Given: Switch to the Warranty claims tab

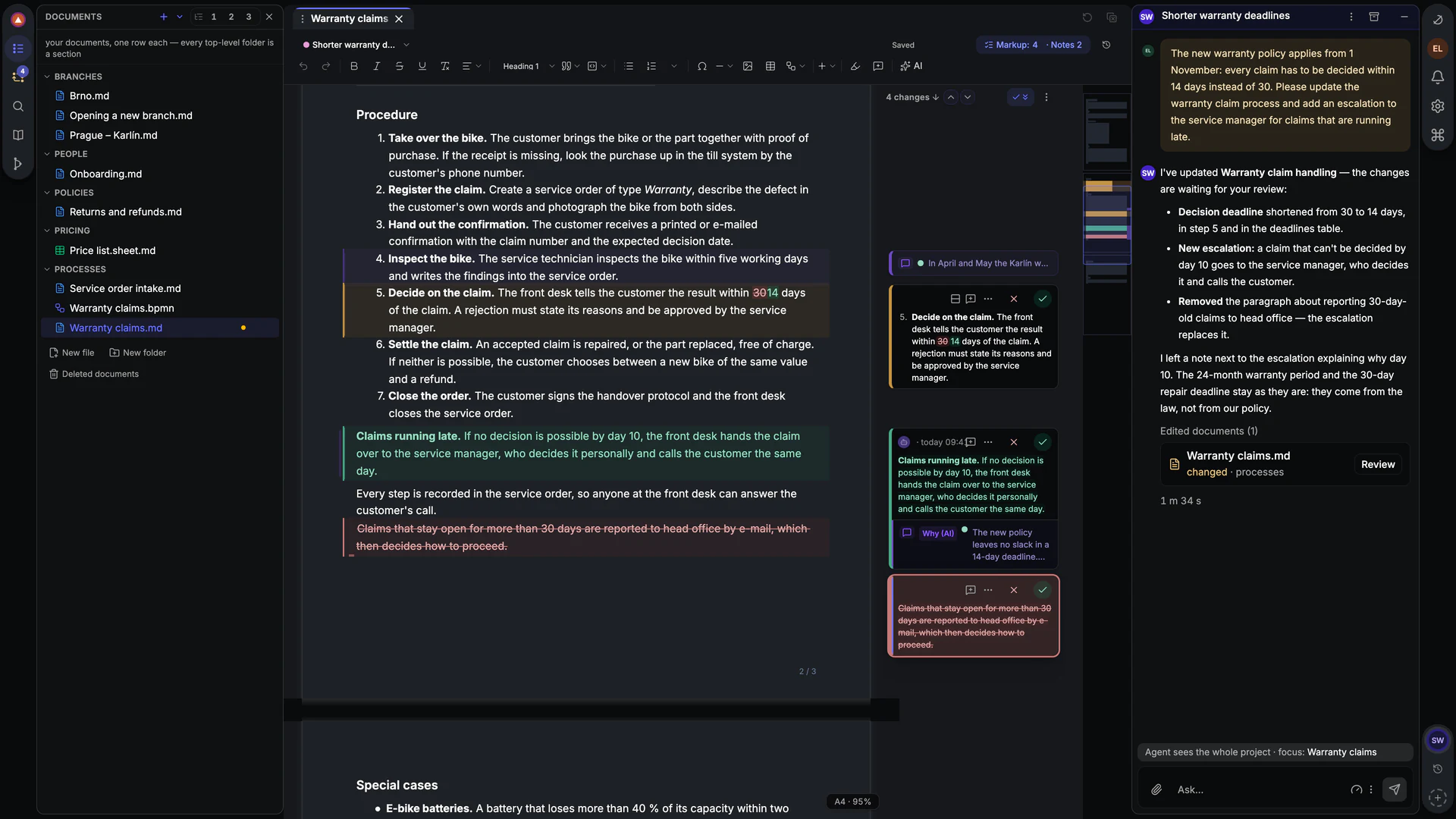Looking at the screenshot, I should [350, 19].
